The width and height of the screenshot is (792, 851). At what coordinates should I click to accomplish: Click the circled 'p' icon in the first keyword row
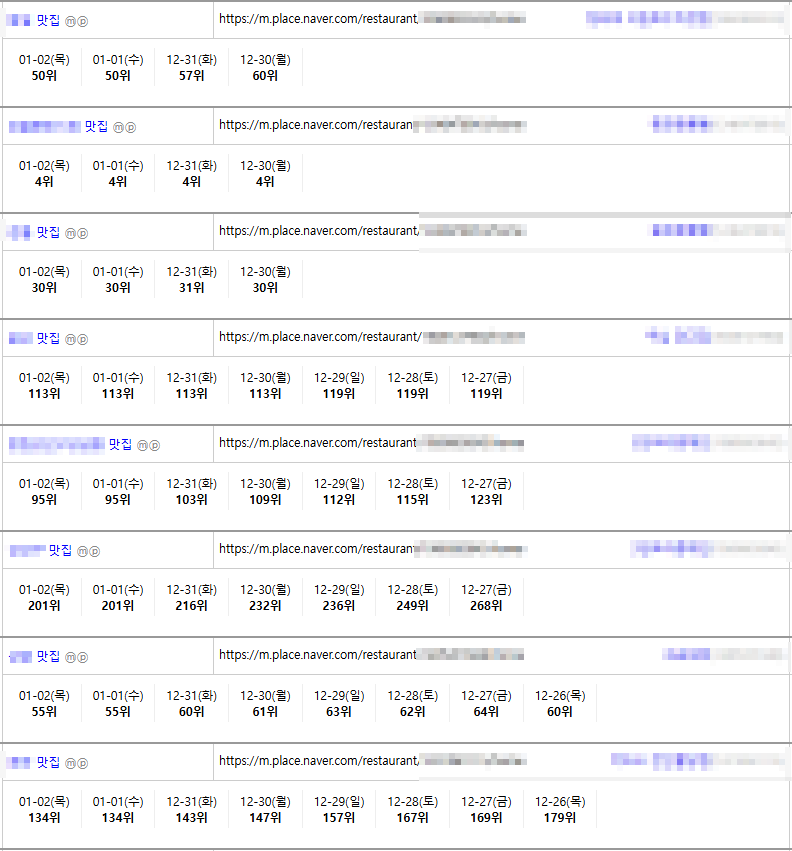83,21
